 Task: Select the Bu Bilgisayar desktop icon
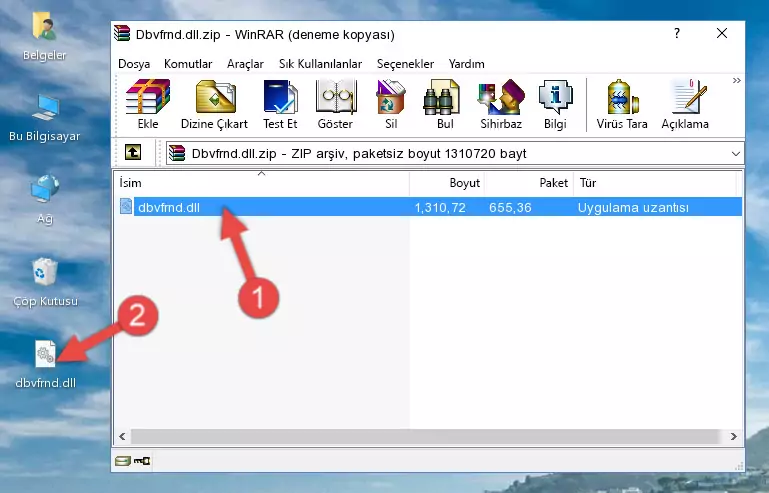(x=45, y=118)
